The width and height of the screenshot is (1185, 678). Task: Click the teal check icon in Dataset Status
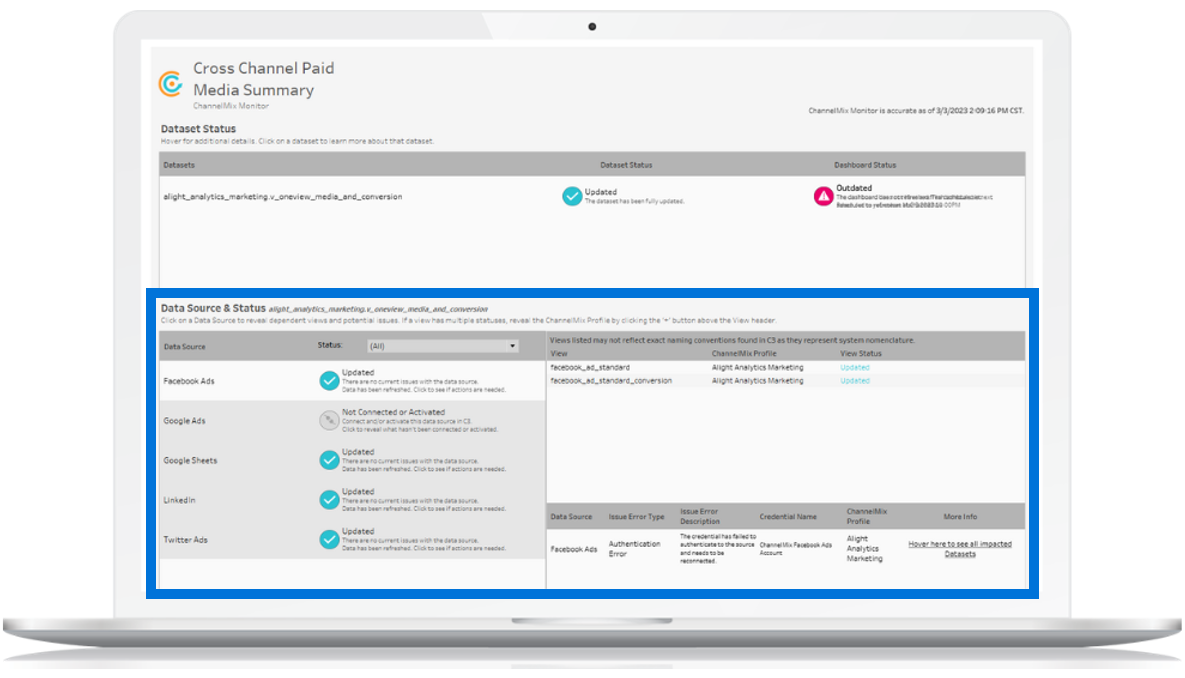click(x=572, y=197)
